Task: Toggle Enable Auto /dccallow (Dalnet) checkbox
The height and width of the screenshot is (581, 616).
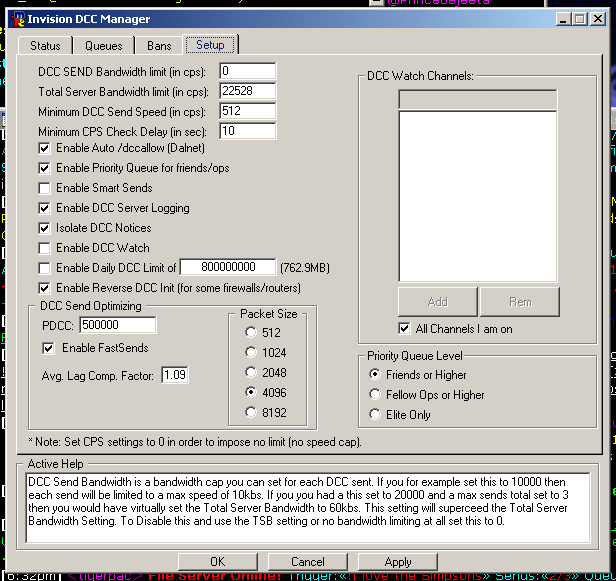Action: click(45, 148)
